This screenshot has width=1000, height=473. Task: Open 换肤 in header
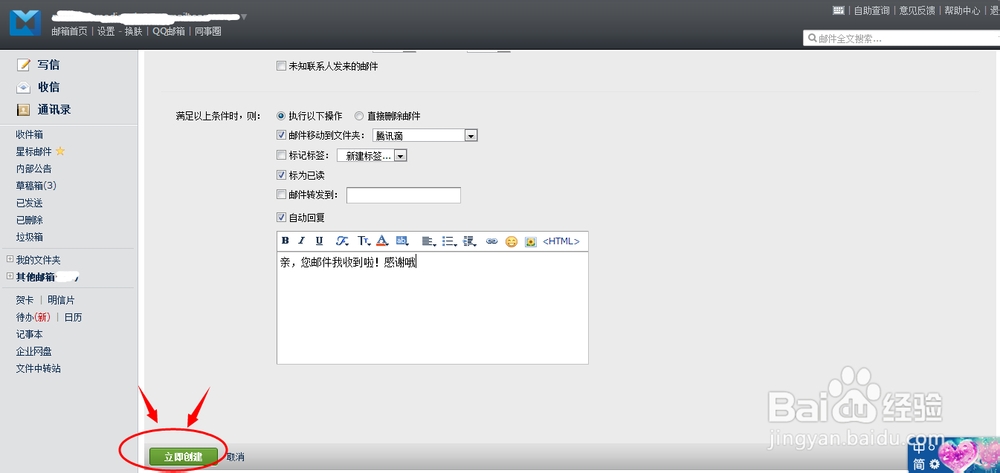(133, 31)
